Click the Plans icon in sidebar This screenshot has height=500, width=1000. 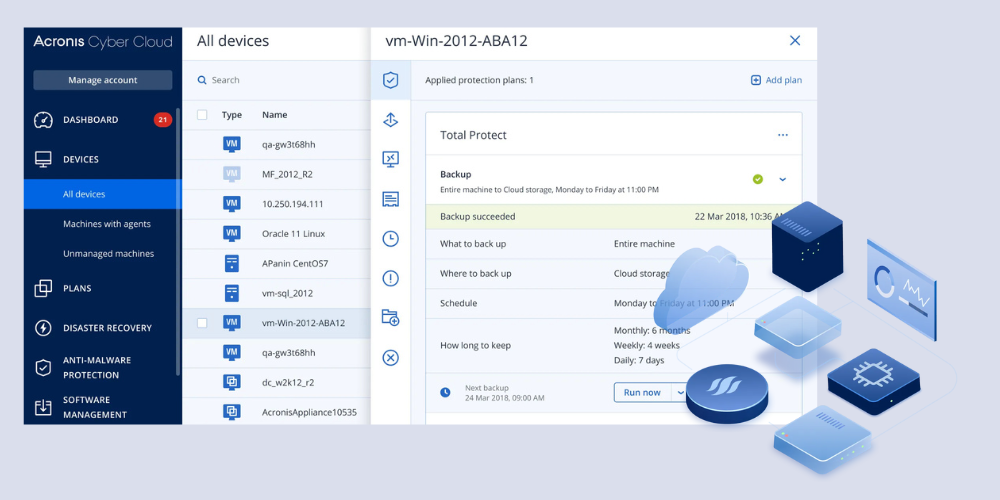pyautogui.click(x=43, y=288)
